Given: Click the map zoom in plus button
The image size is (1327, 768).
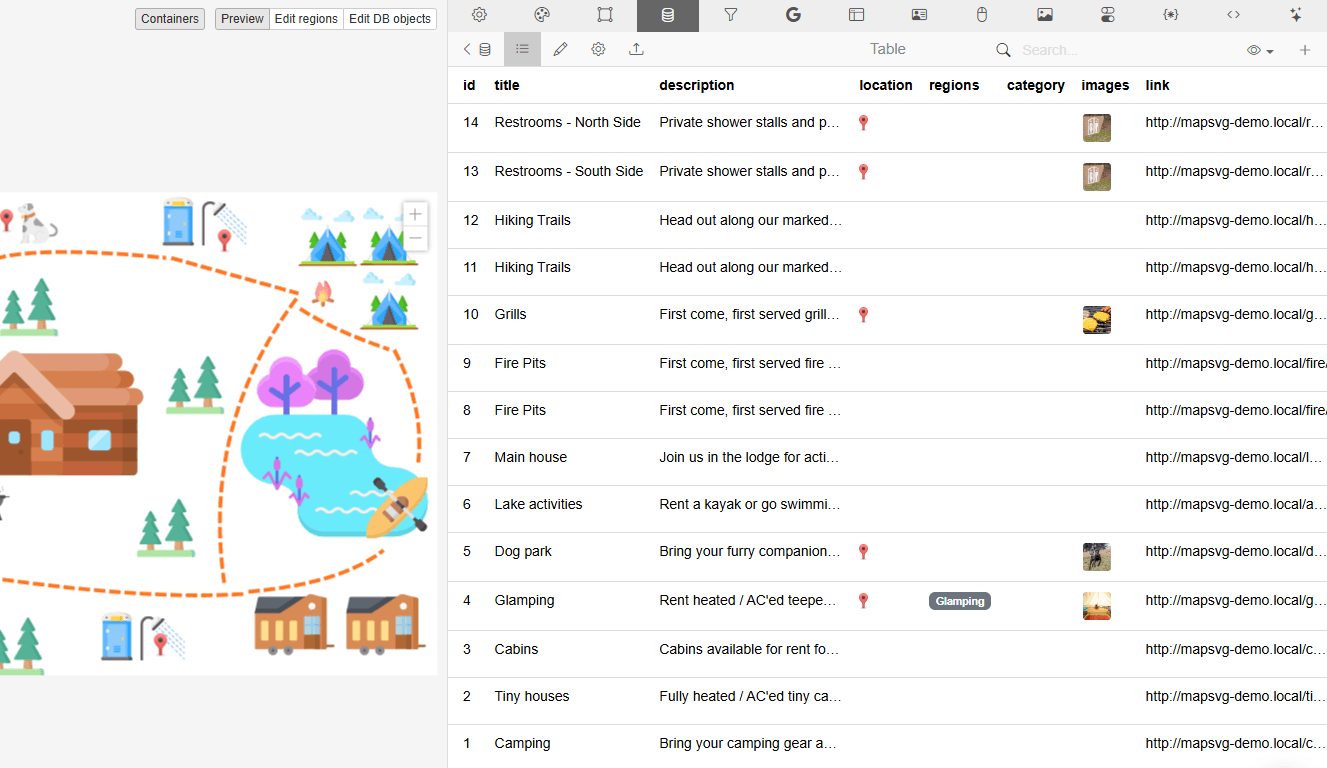Looking at the screenshot, I should tap(415, 214).
